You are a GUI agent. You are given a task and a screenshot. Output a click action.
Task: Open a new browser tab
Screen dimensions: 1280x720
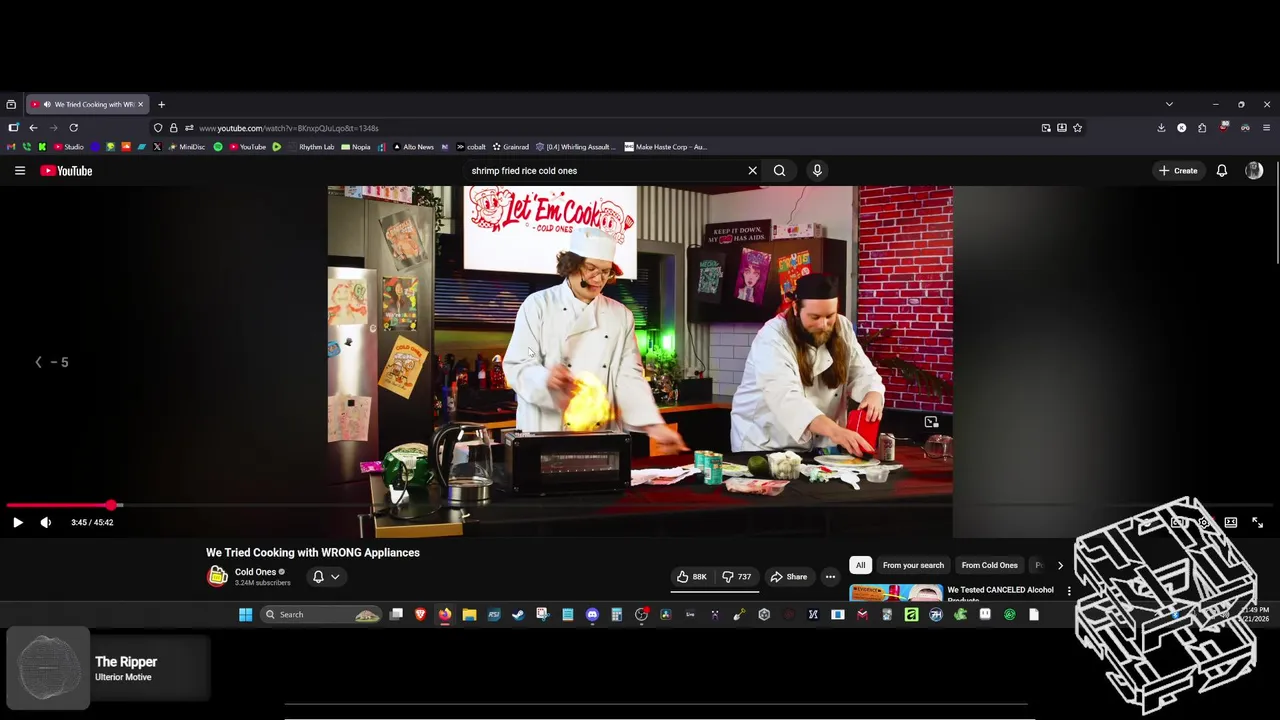click(161, 104)
